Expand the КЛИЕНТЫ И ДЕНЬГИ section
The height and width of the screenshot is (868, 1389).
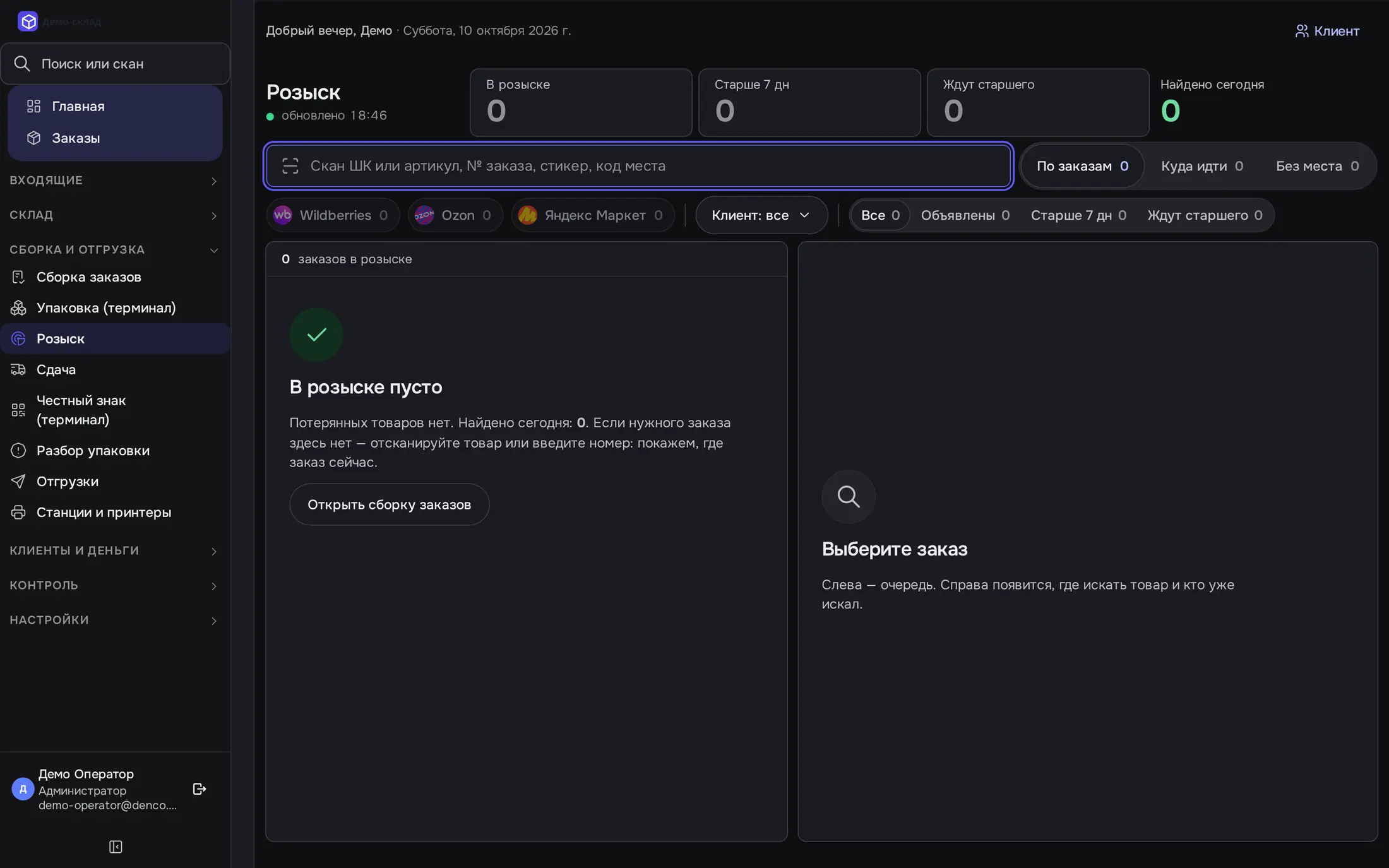coord(115,551)
